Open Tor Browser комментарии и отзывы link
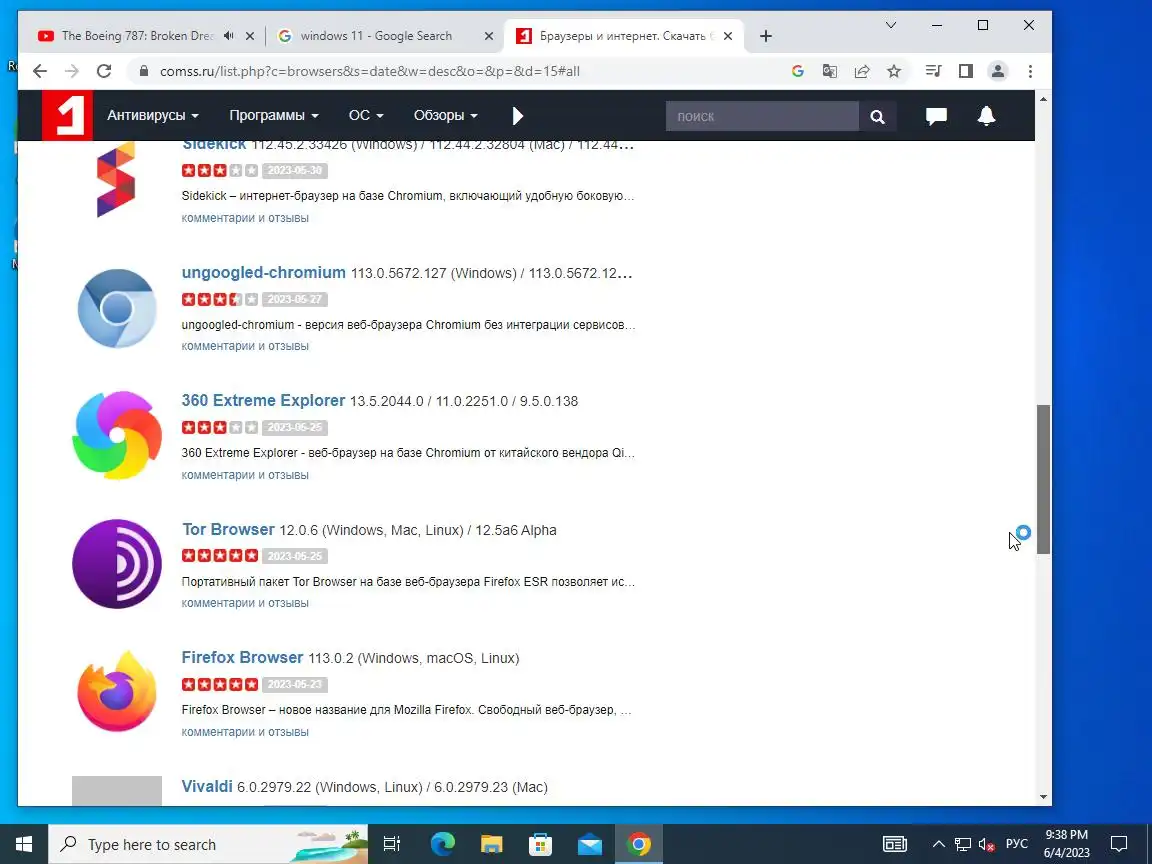Viewport: 1152px width, 864px height. click(x=245, y=602)
